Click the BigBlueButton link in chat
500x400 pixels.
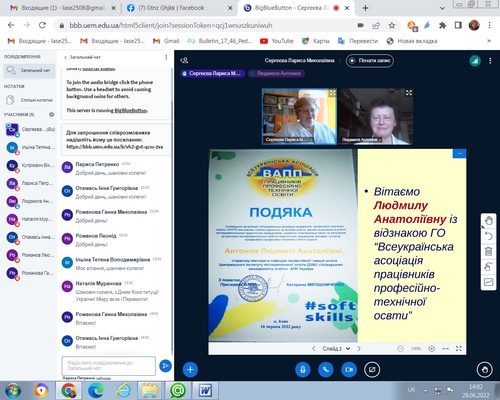click(131, 110)
